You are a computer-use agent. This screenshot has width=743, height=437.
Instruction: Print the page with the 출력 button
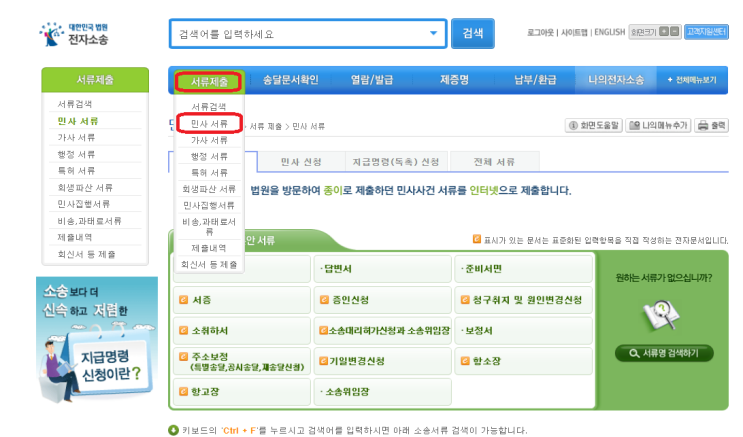point(711,126)
